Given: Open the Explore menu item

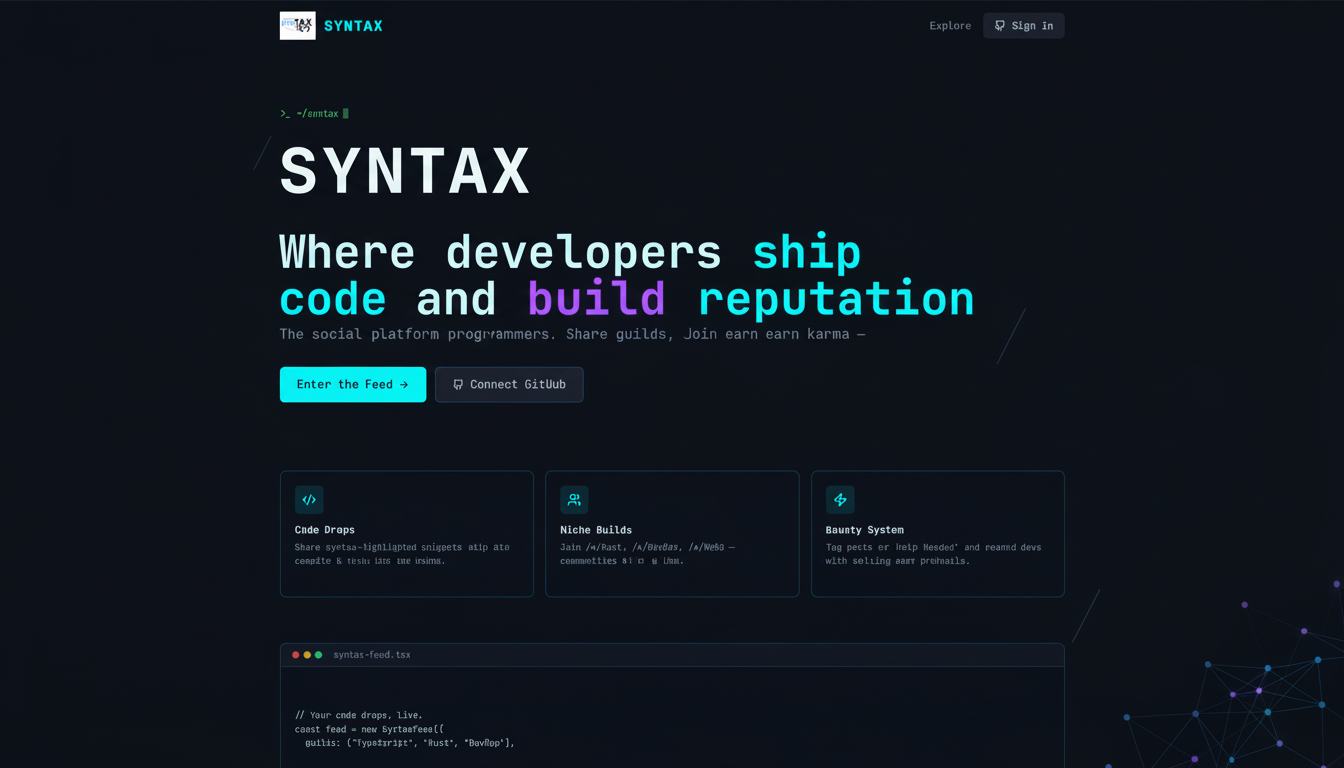Looking at the screenshot, I should pyautogui.click(x=949, y=25).
